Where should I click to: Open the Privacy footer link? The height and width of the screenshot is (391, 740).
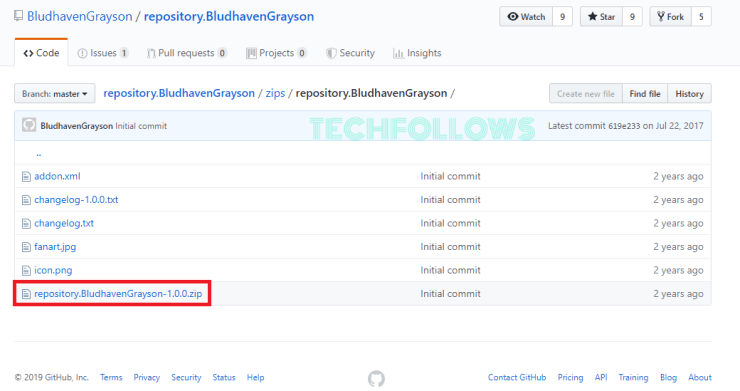coord(147,377)
